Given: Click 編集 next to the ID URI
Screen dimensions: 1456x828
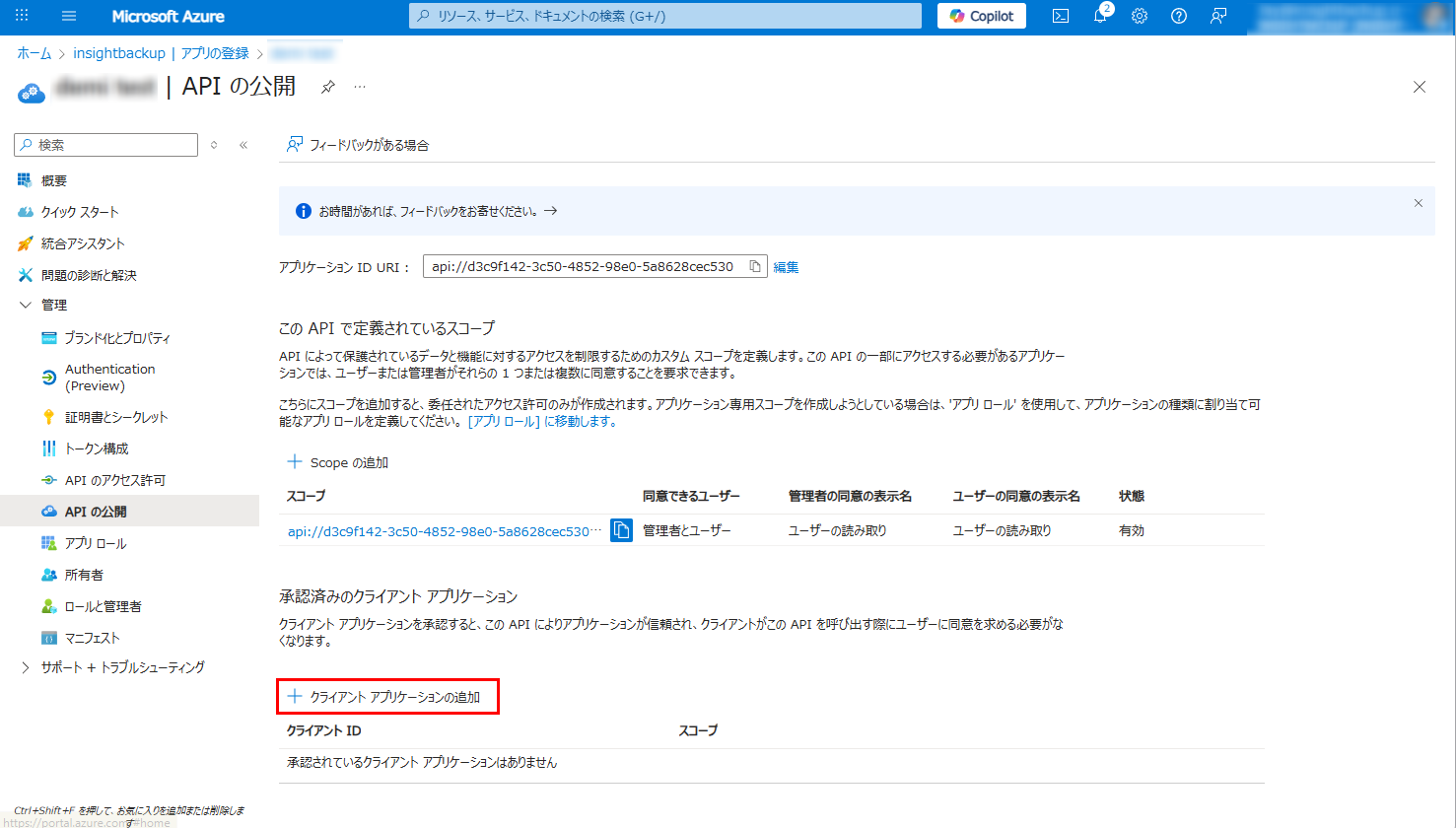Looking at the screenshot, I should pyautogui.click(x=786, y=267).
